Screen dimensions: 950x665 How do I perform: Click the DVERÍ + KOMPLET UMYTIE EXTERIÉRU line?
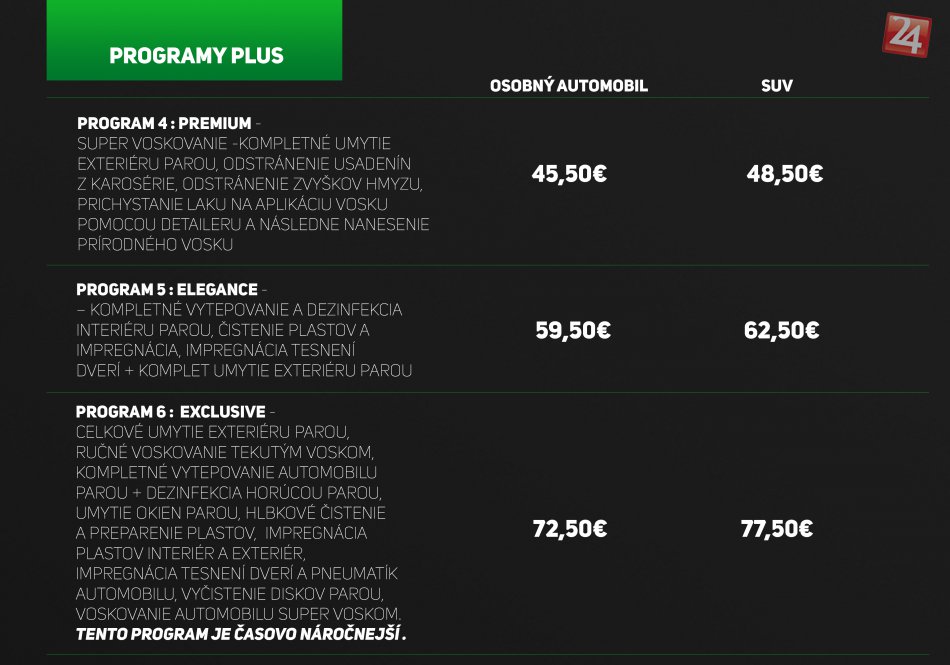click(244, 371)
